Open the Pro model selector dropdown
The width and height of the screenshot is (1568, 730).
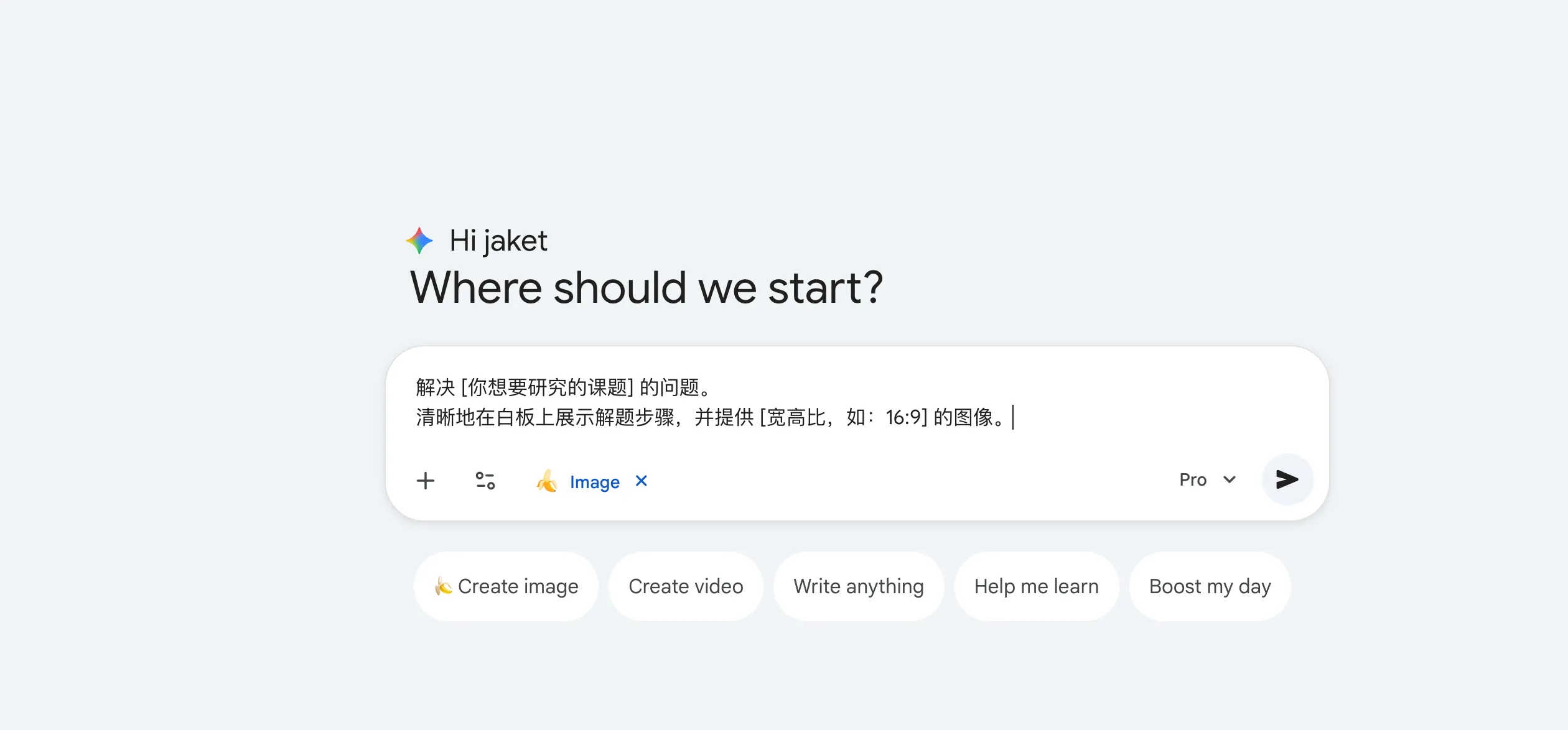(x=1208, y=479)
